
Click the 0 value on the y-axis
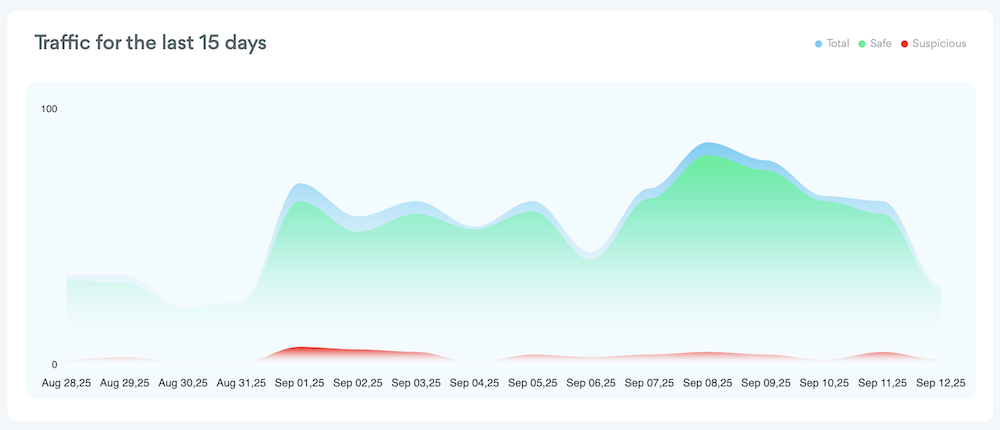[55, 365]
